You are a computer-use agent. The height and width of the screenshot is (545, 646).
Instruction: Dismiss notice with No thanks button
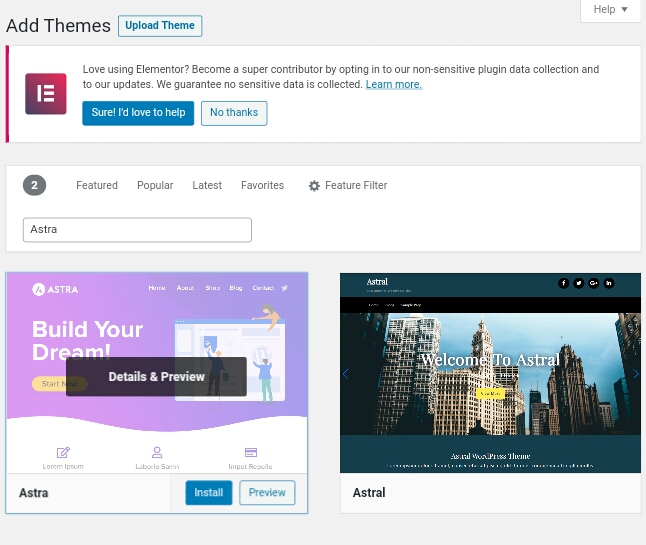pos(234,113)
